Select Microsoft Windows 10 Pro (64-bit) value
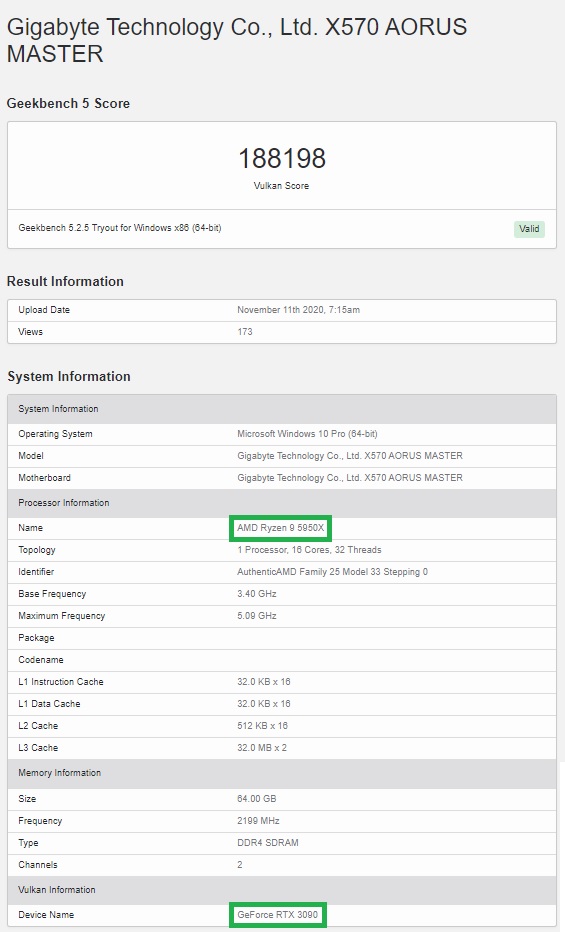Image resolution: width=565 pixels, height=935 pixels. 308,434
